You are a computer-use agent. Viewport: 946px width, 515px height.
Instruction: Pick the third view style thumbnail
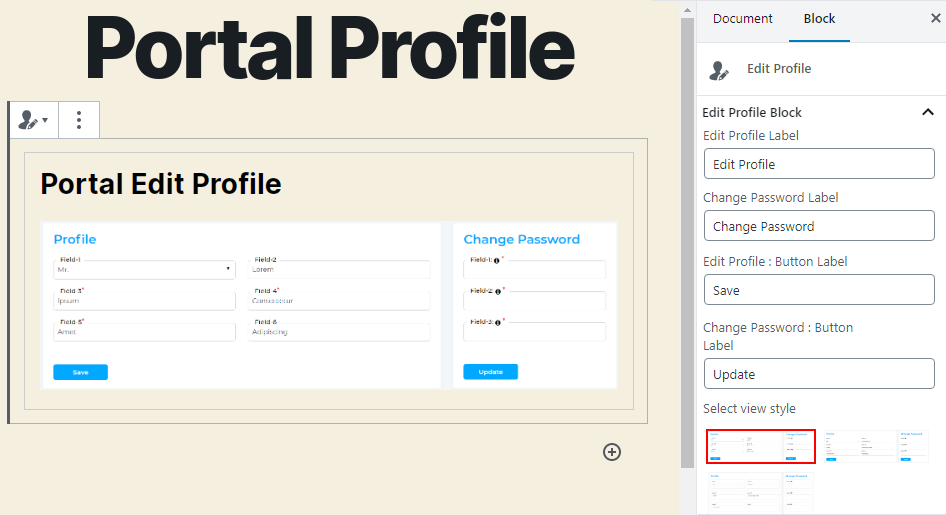click(x=761, y=492)
